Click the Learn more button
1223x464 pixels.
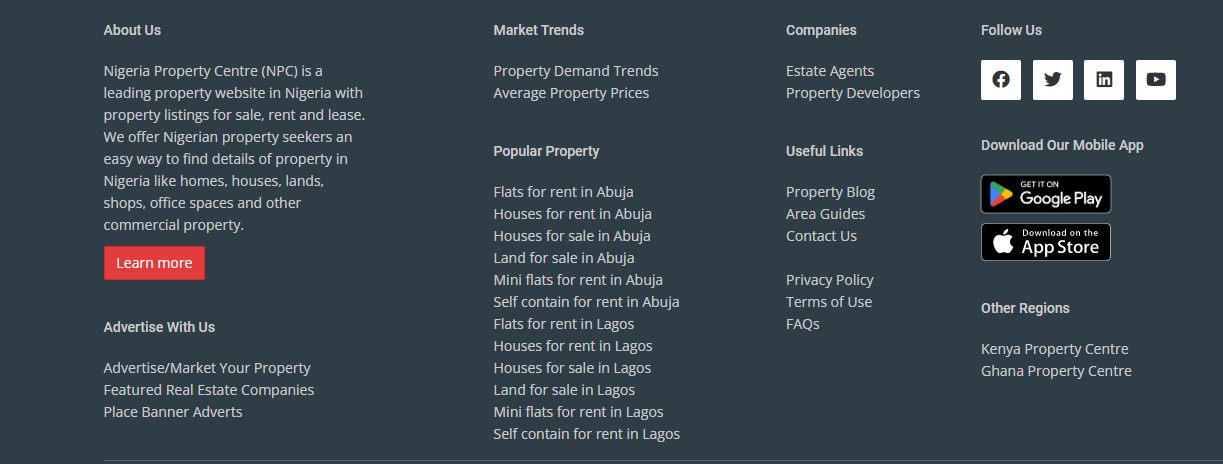pyautogui.click(x=154, y=263)
